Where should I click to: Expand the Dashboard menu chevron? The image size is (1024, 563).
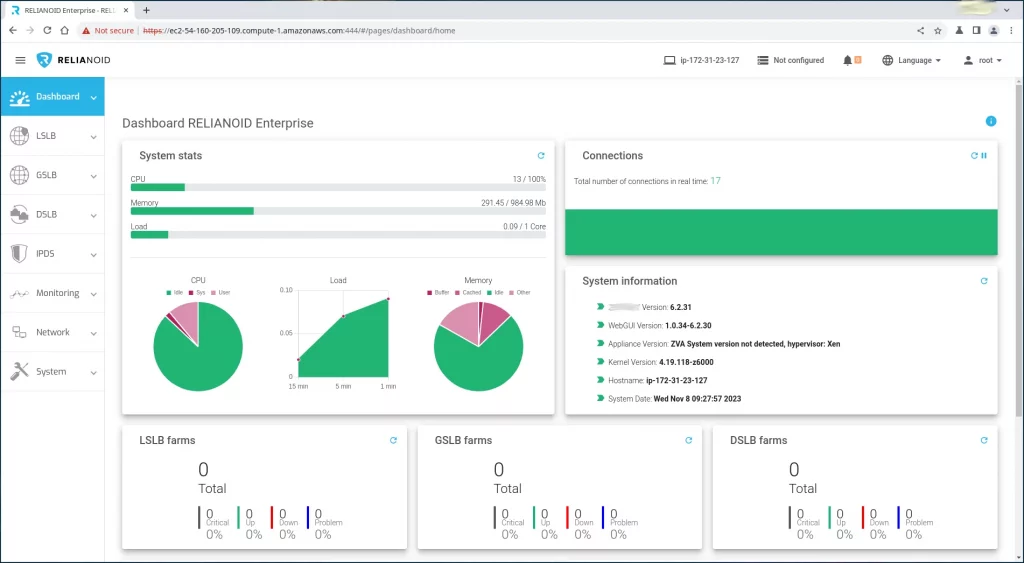tap(93, 97)
